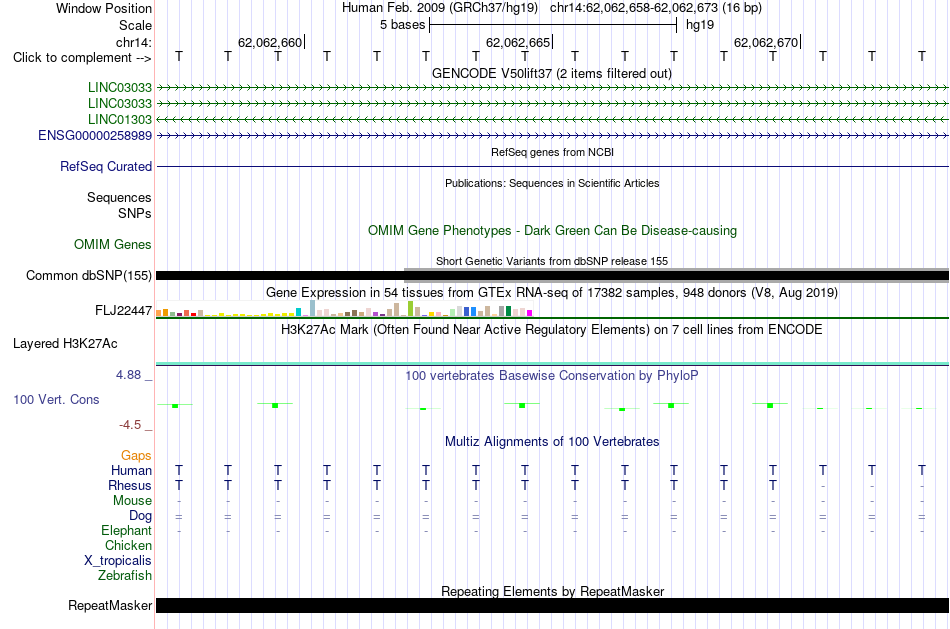950x629 pixels.
Task: Click the Elephant alignment row label
Action: tap(126, 531)
